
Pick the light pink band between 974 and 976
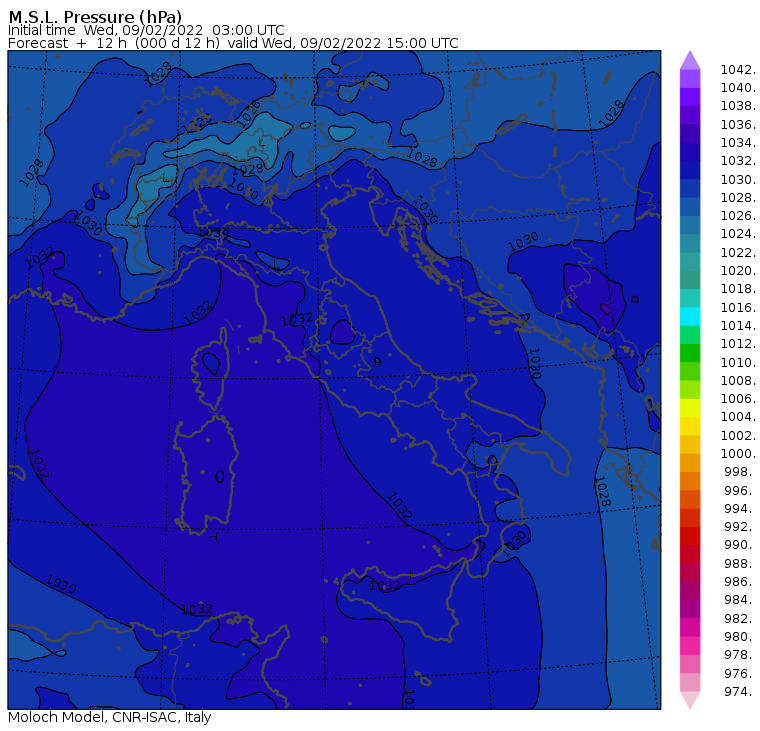click(x=690, y=683)
